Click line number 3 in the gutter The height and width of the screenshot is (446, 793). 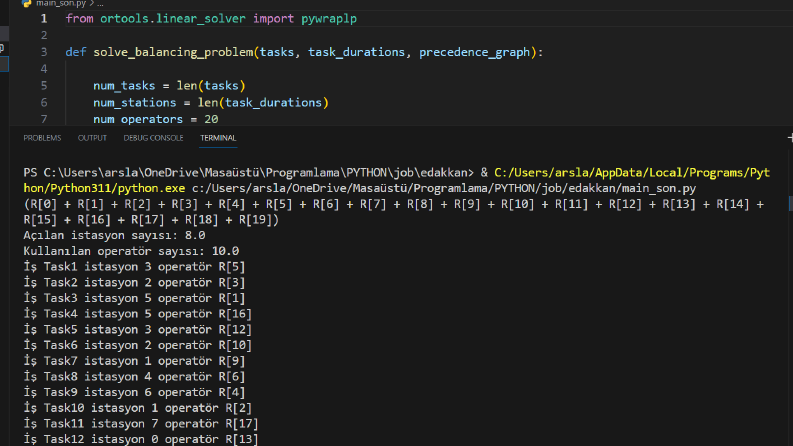pos(44,52)
